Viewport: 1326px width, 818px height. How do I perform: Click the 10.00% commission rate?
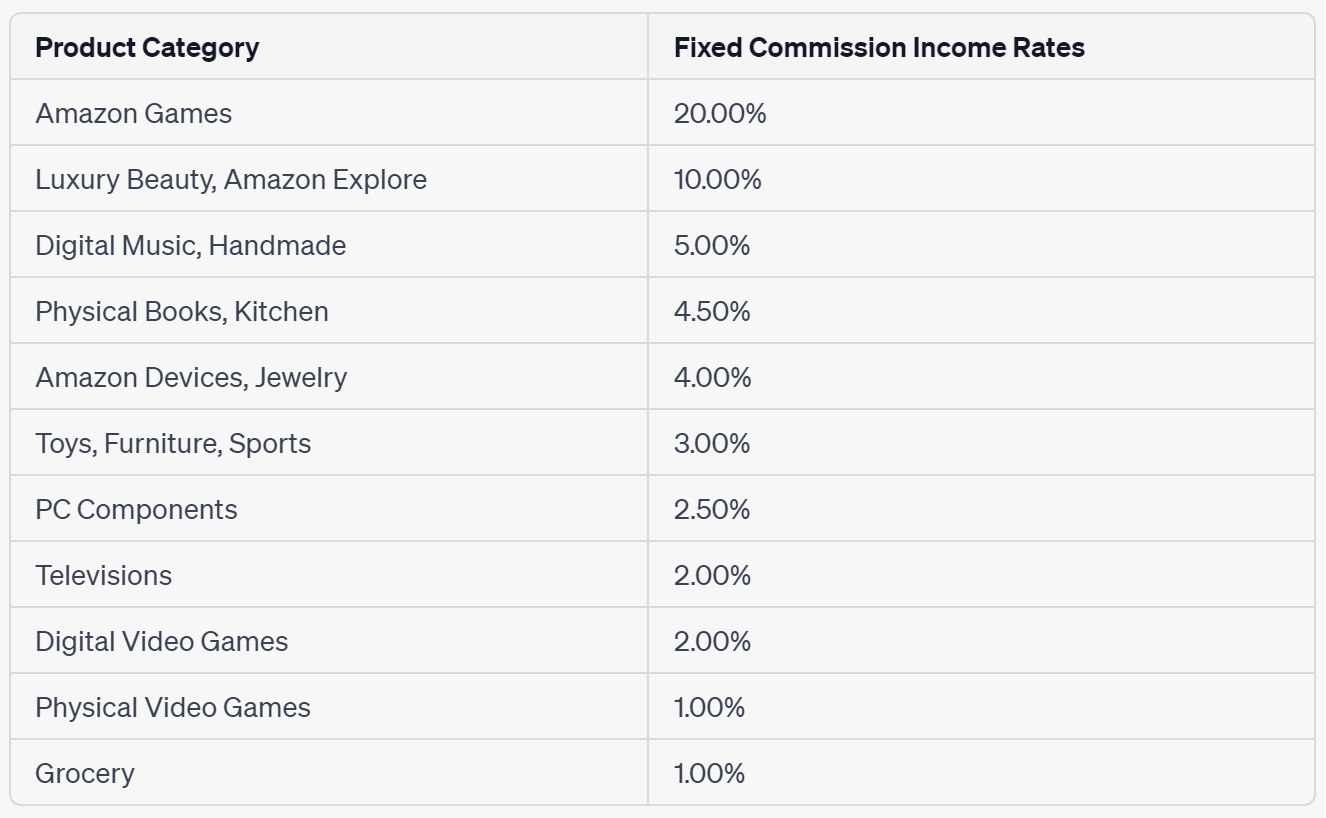pos(718,179)
